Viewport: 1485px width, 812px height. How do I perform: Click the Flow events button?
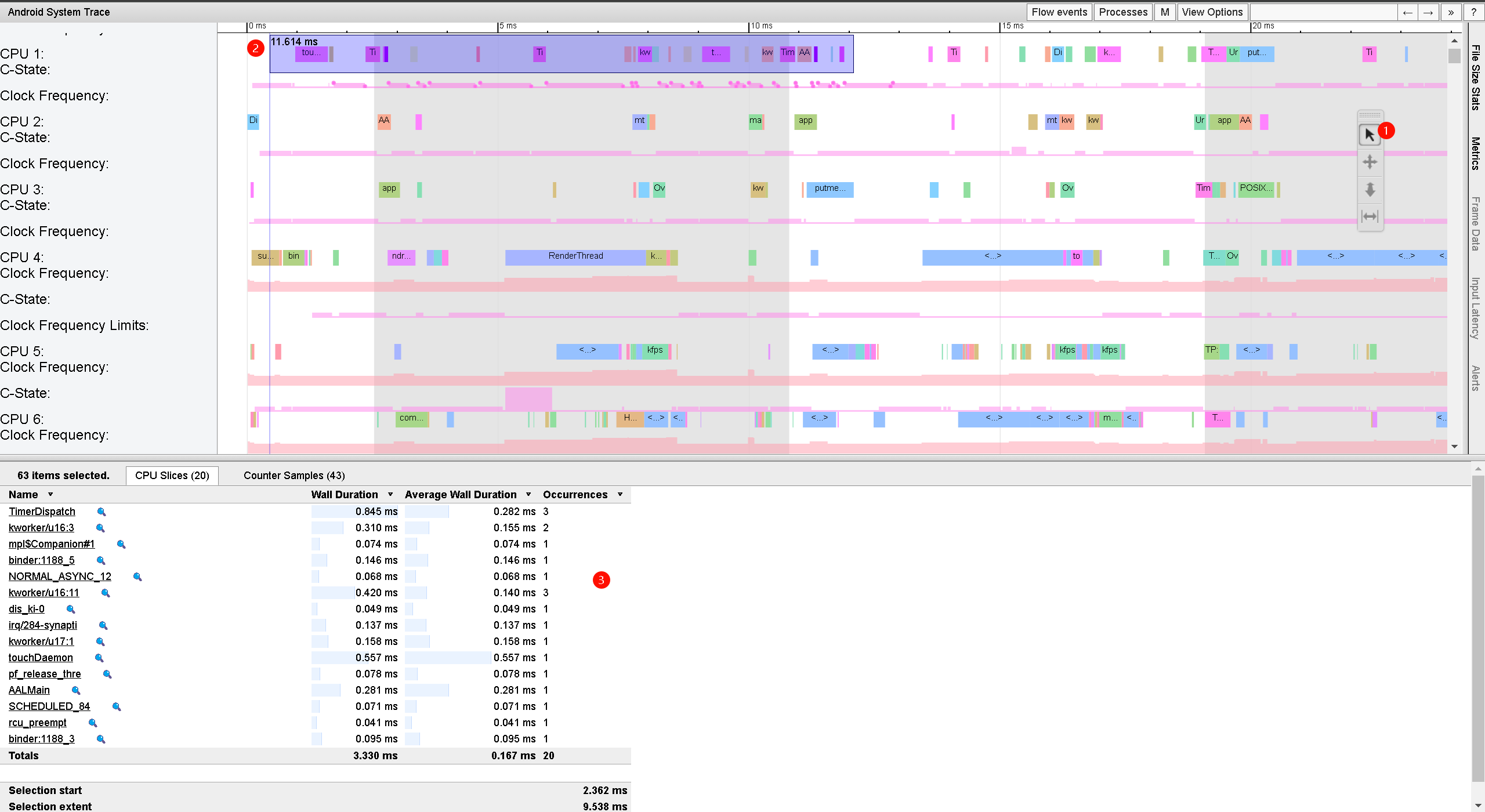click(1059, 12)
